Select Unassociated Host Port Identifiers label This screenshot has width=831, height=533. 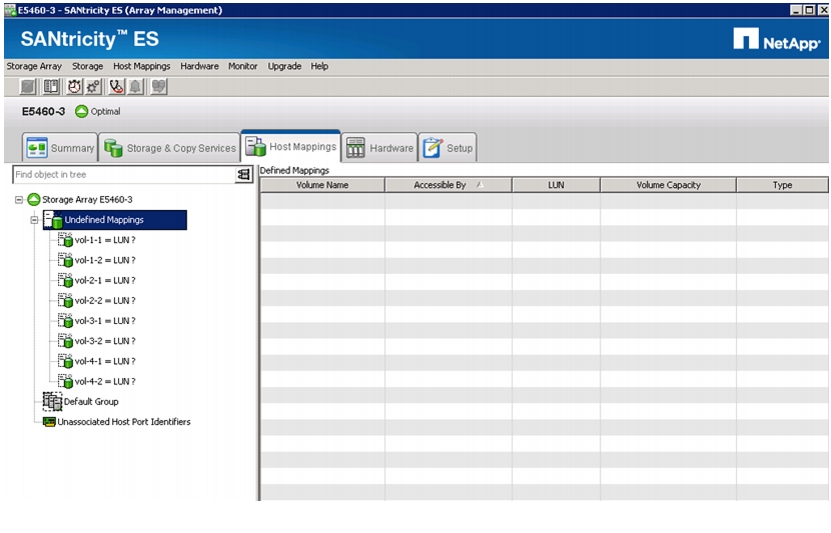coord(124,422)
